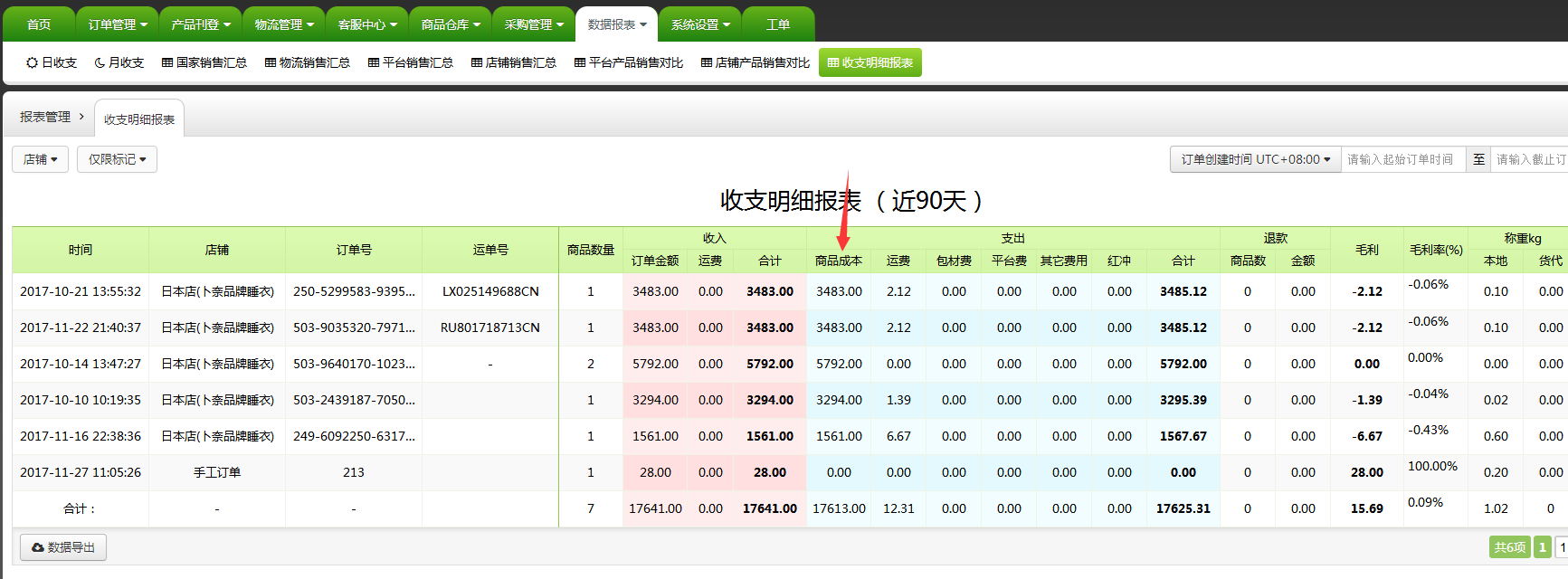This screenshot has height=579, width=1568.
Task: Select the 收支明细报表 page tab
Action: point(139,119)
